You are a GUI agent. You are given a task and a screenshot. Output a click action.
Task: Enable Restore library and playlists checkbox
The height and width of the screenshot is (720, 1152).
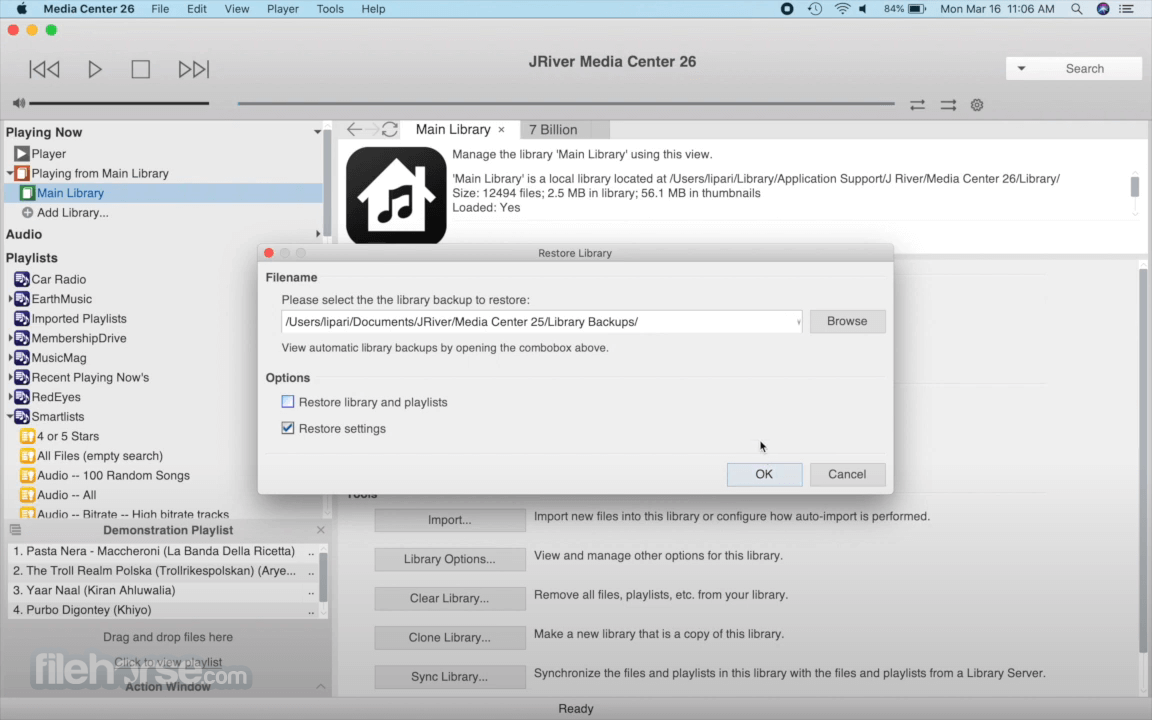[x=287, y=402]
